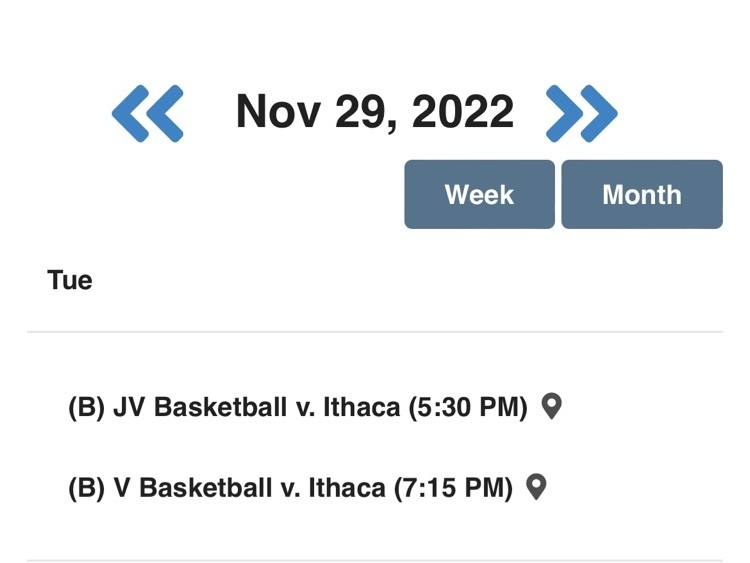Navigate back from Nov 29 using blue chevrons
750x563 pixels.
click(147, 113)
